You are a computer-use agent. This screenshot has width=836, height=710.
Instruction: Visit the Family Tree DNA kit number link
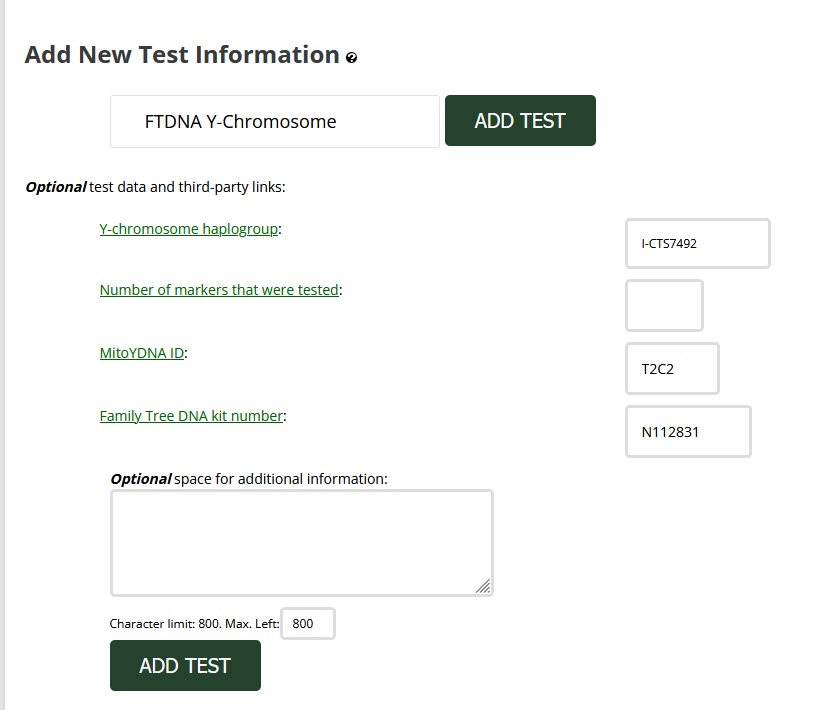(191, 416)
